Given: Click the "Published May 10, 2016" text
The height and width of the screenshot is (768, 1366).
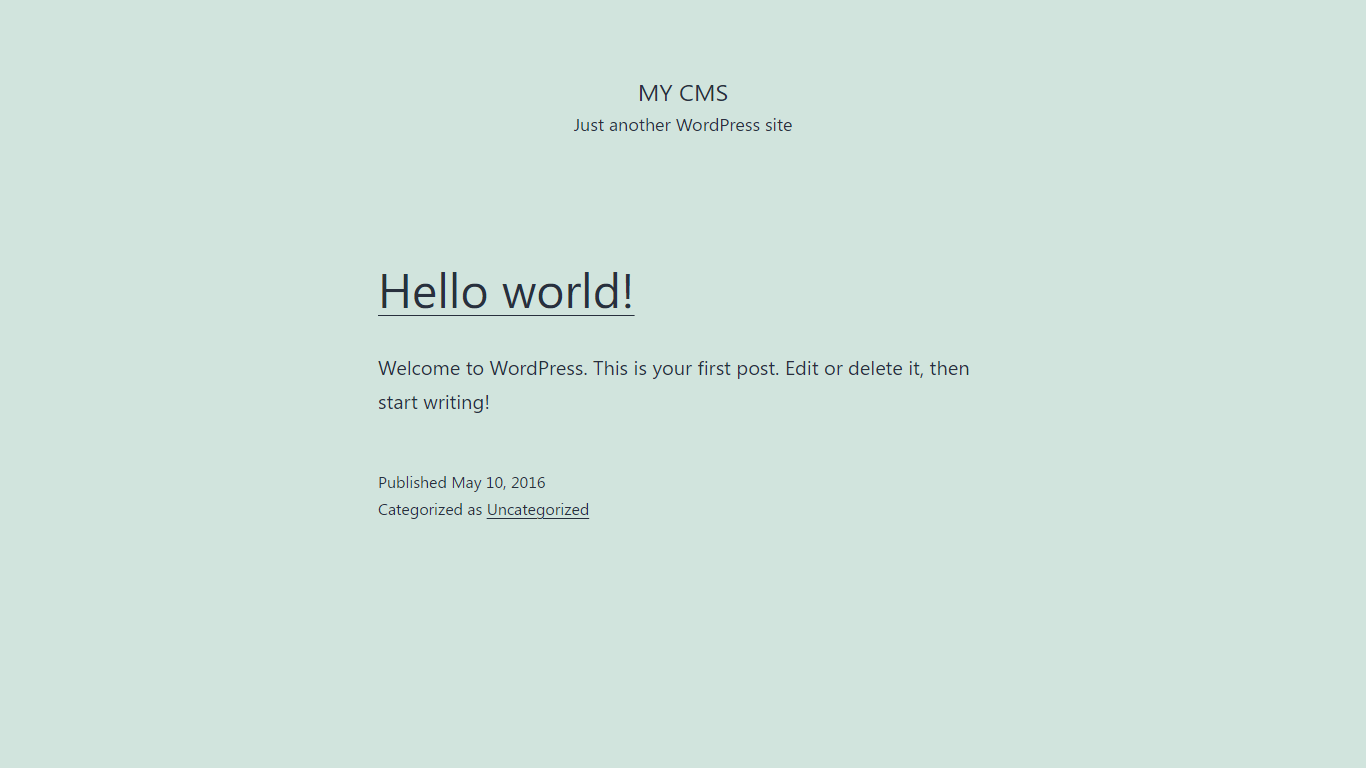Looking at the screenshot, I should tap(462, 482).
